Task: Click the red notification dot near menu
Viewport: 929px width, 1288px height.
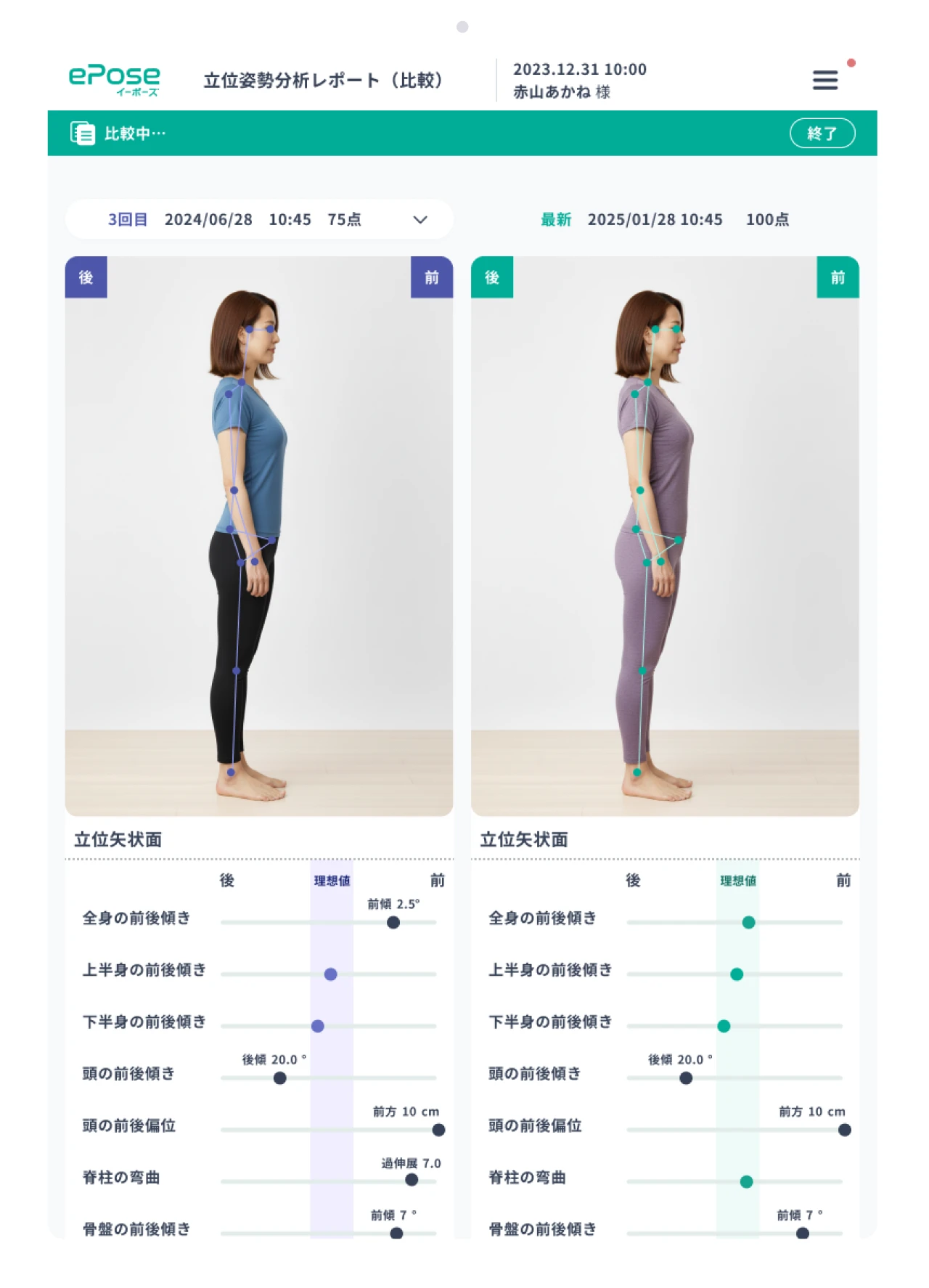Action: [x=851, y=63]
